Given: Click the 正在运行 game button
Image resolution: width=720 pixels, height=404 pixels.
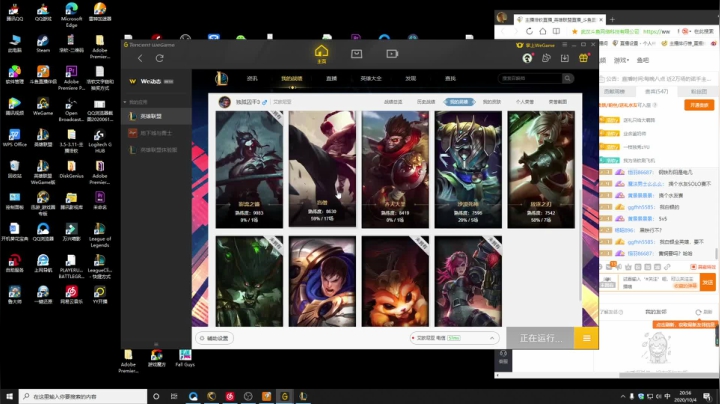Looking at the screenshot, I should pos(540,338).
